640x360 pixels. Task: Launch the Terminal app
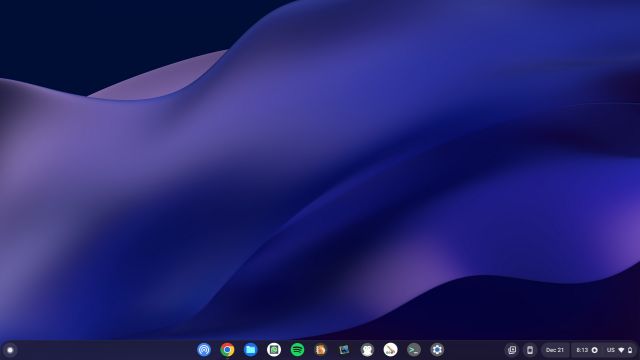pyautogui.click(x=413, y=350)
